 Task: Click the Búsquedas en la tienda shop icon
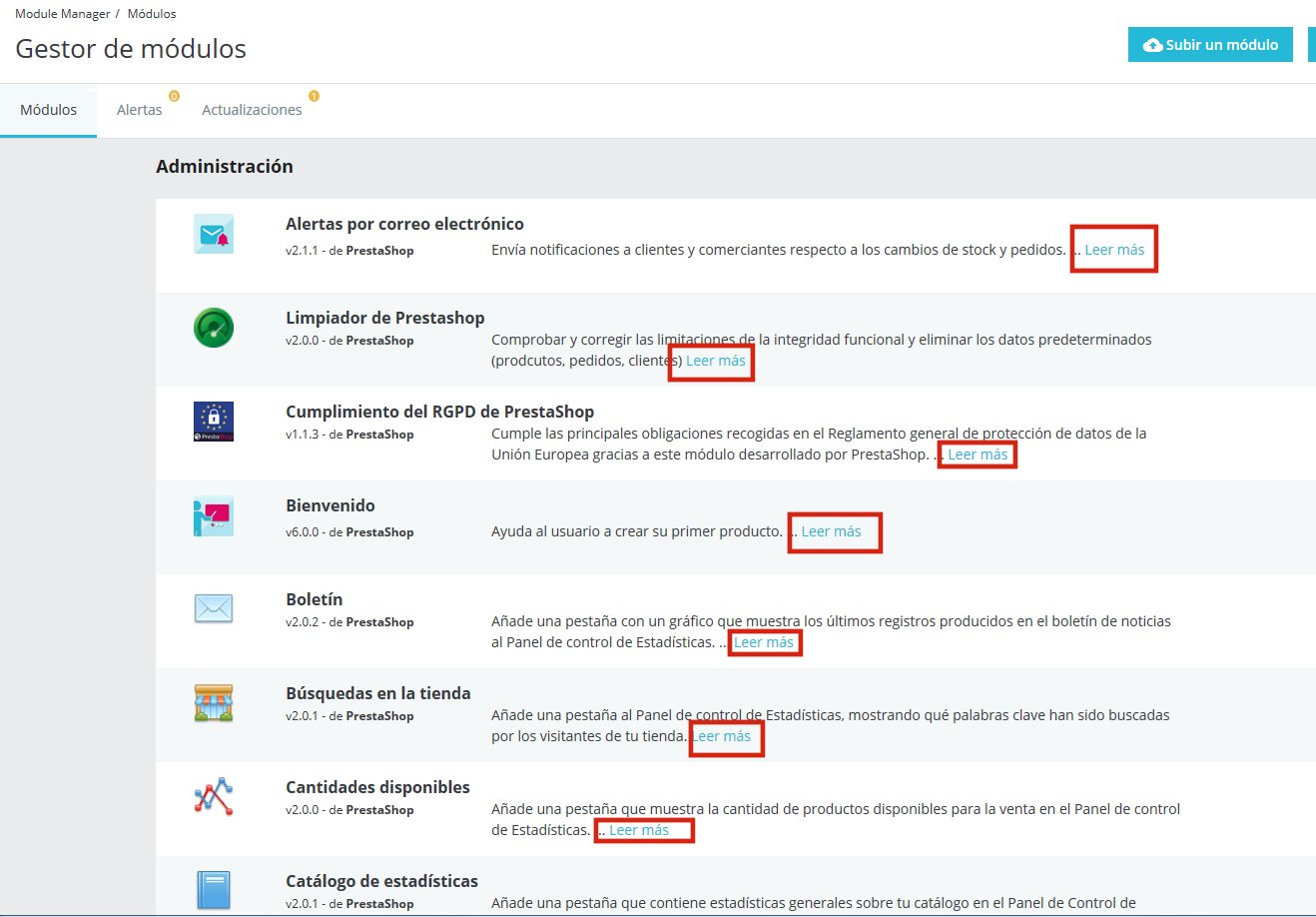click(x=214, y=703)
